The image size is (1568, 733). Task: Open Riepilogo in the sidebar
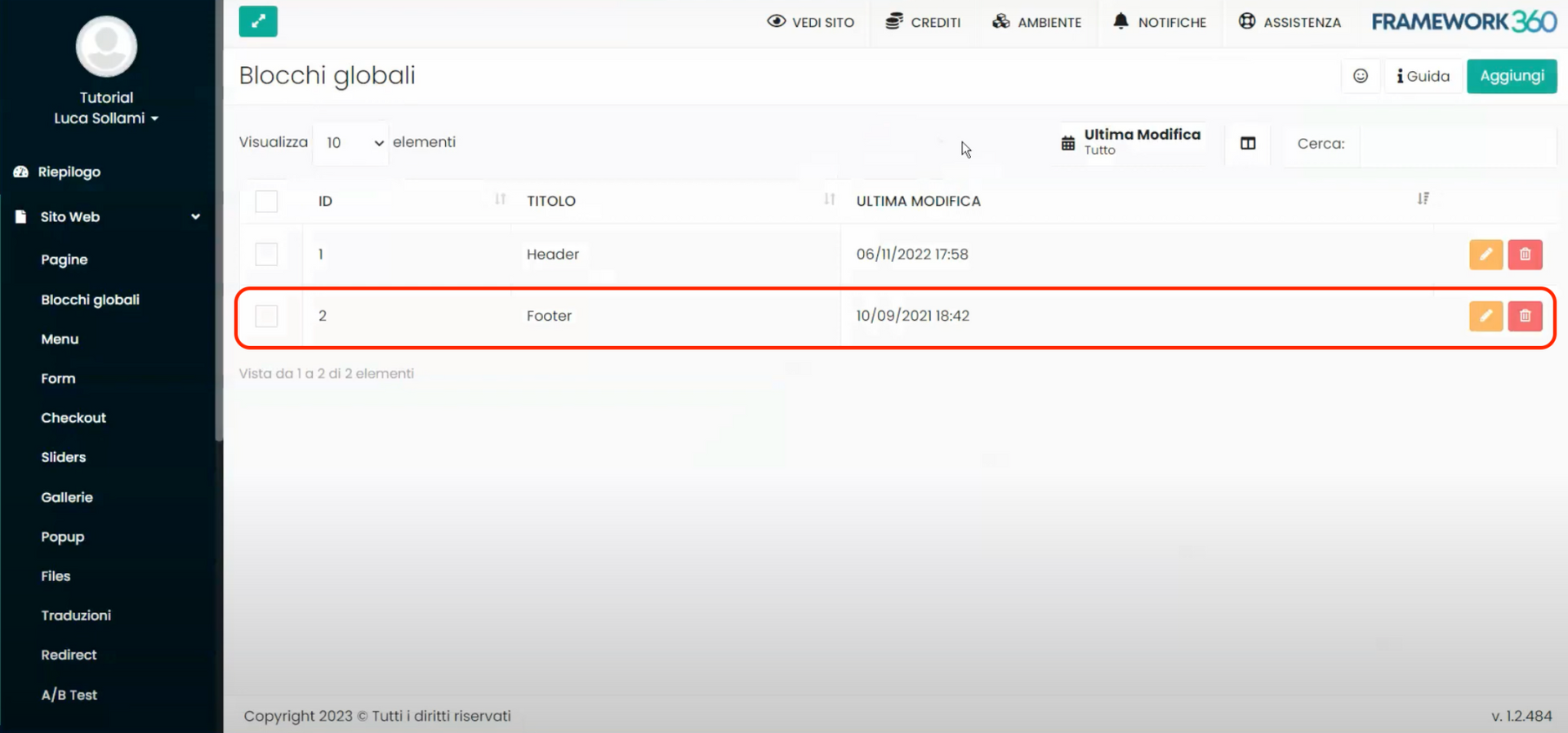click(x=69, y=171)
